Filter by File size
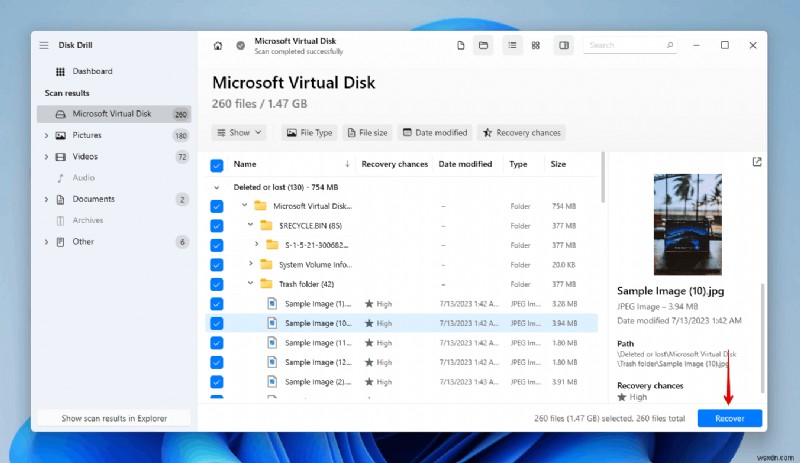 (367, 133)
